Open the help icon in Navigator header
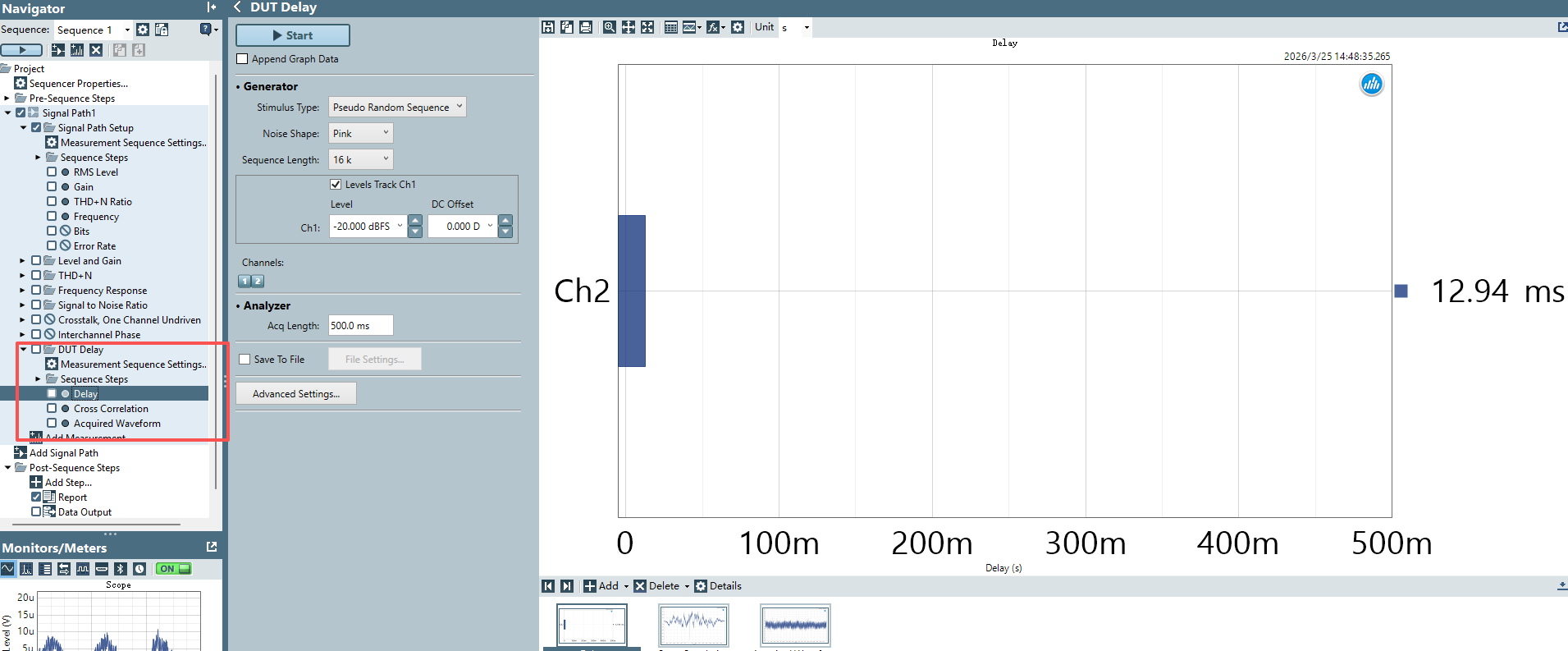Image resolution: width=1568 pixels, height=651 pixels. 206,30
